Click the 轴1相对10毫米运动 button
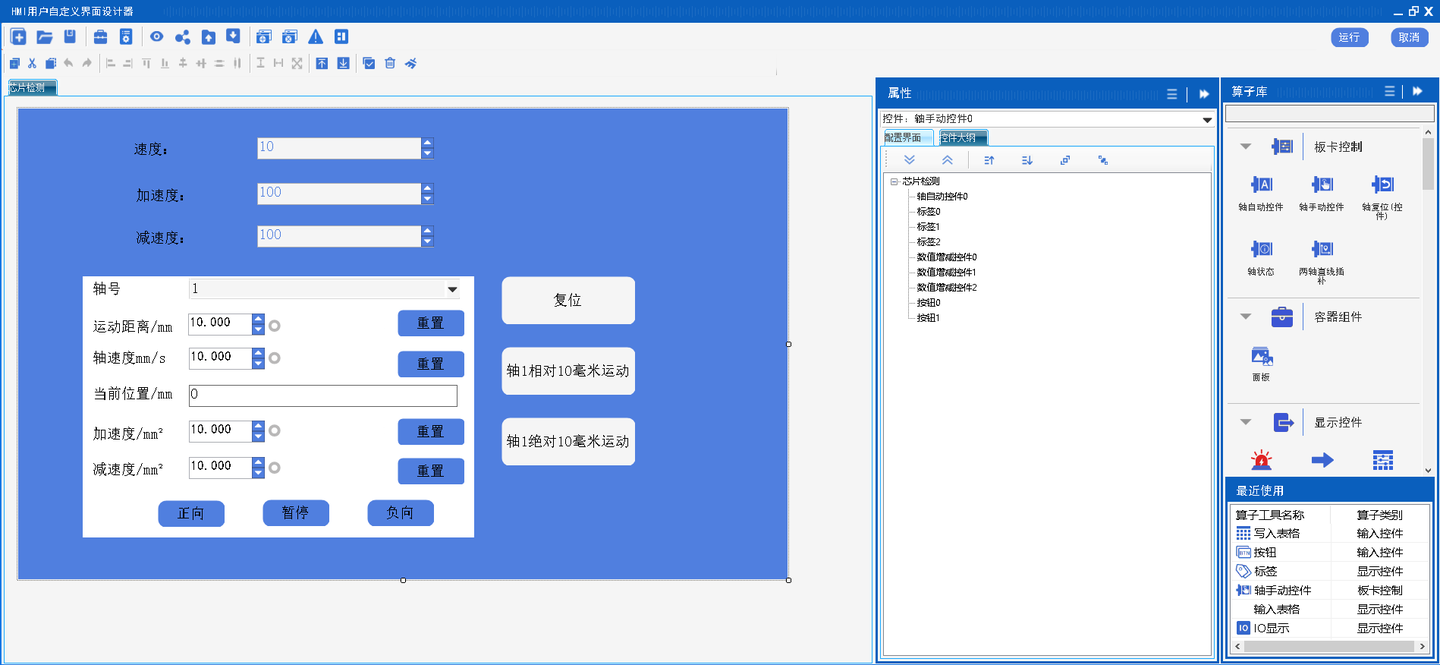1440x665 pixels. click(568, 371)
